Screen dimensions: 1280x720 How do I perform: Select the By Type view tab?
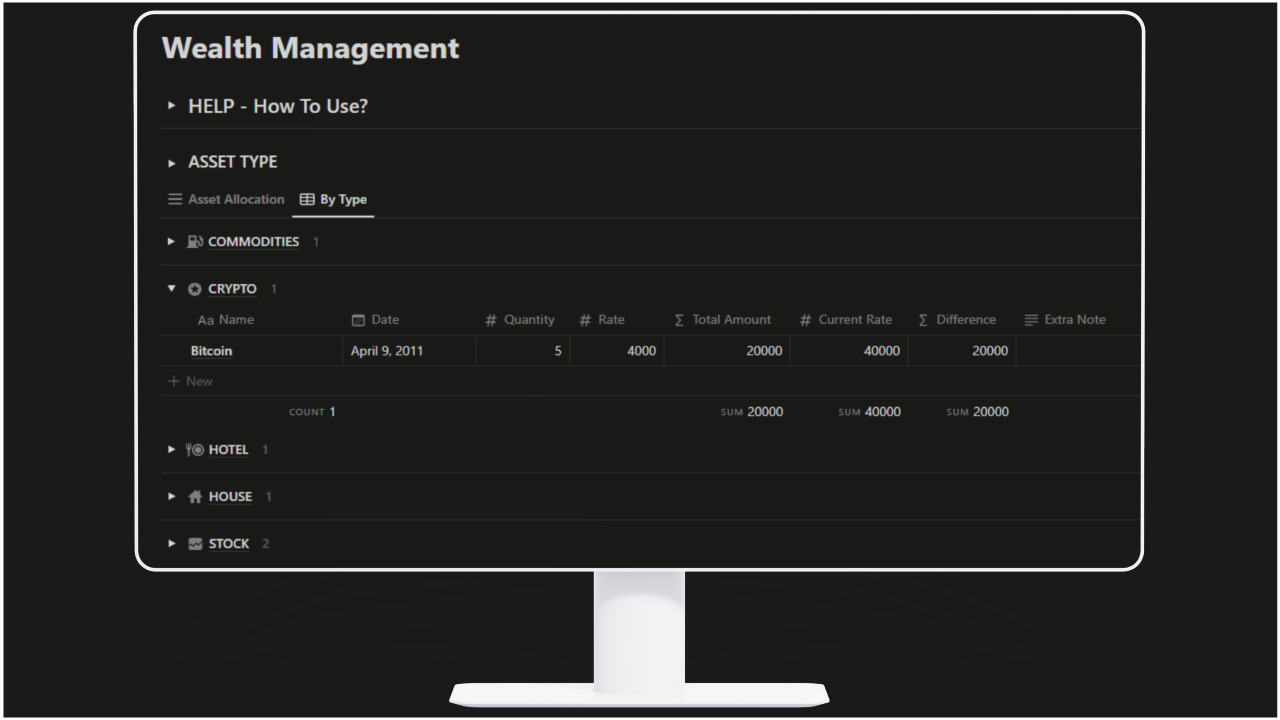(333, 200)
